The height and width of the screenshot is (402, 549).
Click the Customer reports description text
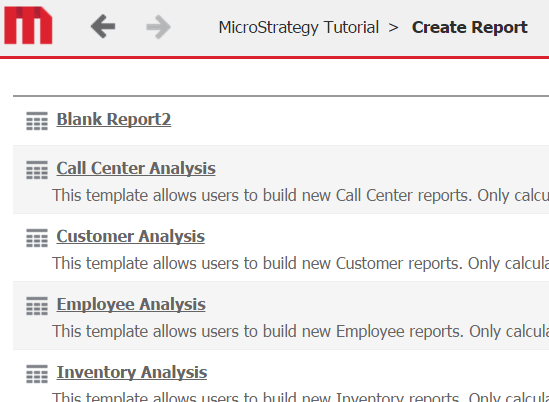coord(300,263)
